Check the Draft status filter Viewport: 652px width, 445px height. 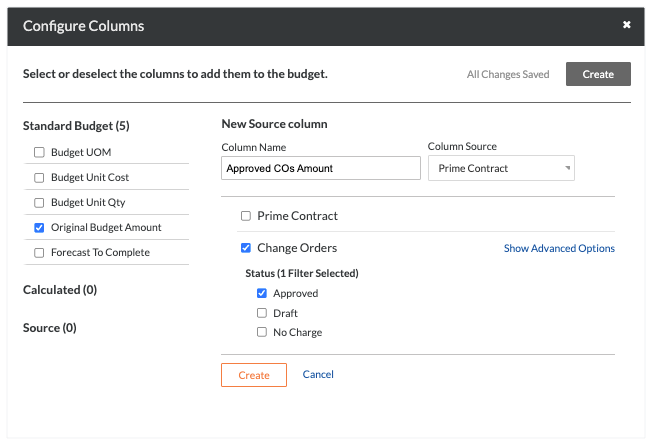(262, 313)
